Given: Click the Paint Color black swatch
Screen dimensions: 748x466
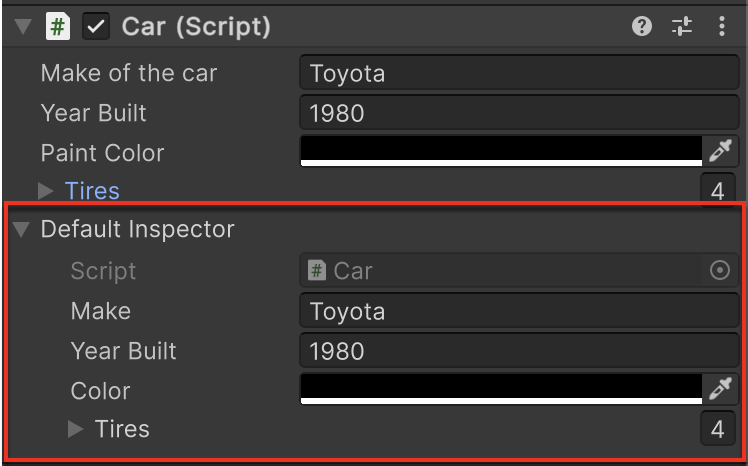Looking at the screenshot, I should click(501, 151).
